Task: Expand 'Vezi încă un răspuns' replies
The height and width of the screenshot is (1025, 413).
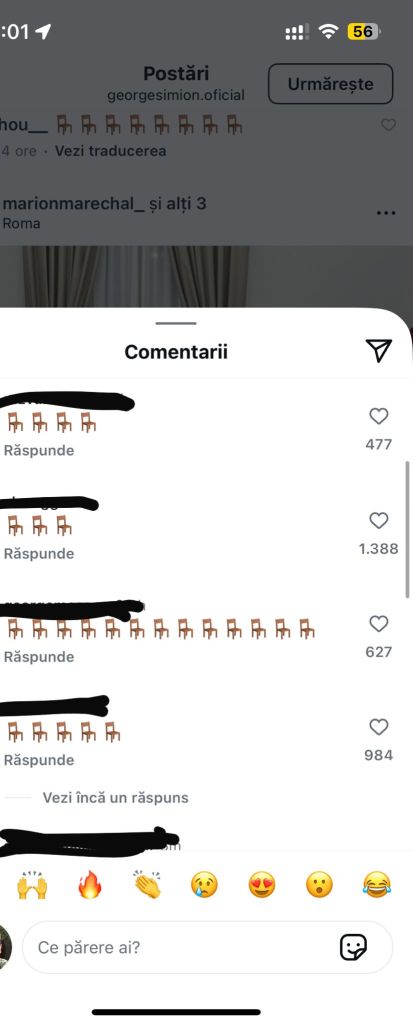Action: pyautogui.click(x=116, y=798)
